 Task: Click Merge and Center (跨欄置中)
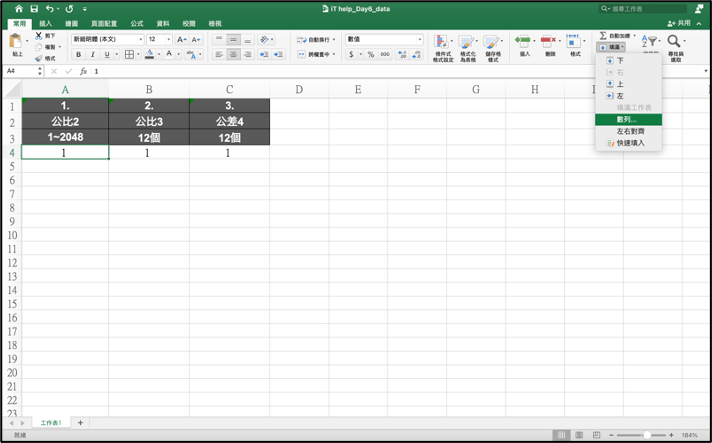click(x=314, y=54)
